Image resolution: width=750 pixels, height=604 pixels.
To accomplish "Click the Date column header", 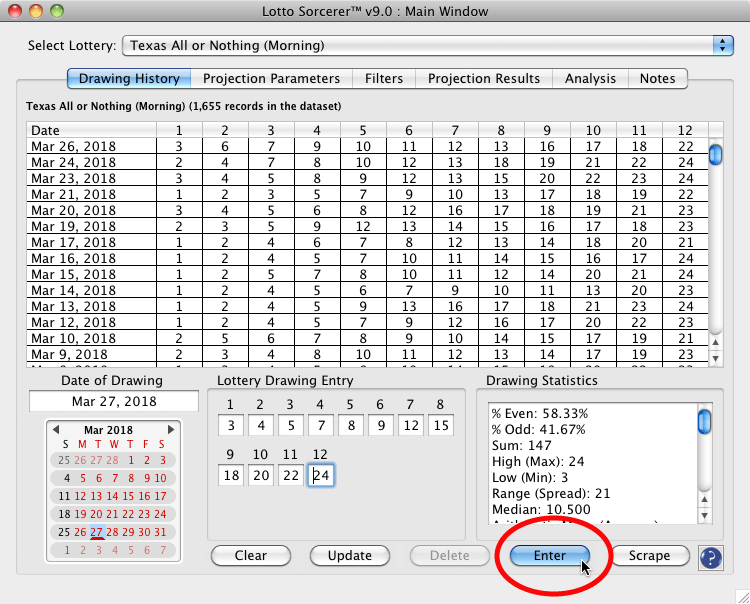I will coord(92,130).
